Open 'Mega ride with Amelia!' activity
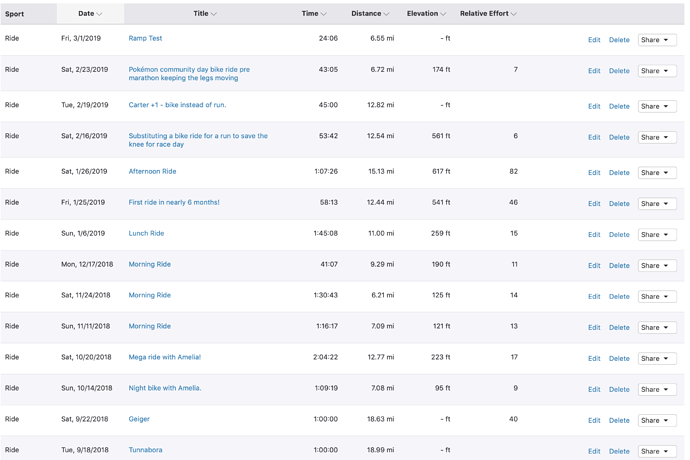This screenshot has height=460, width=690. [x=165, y=357]
